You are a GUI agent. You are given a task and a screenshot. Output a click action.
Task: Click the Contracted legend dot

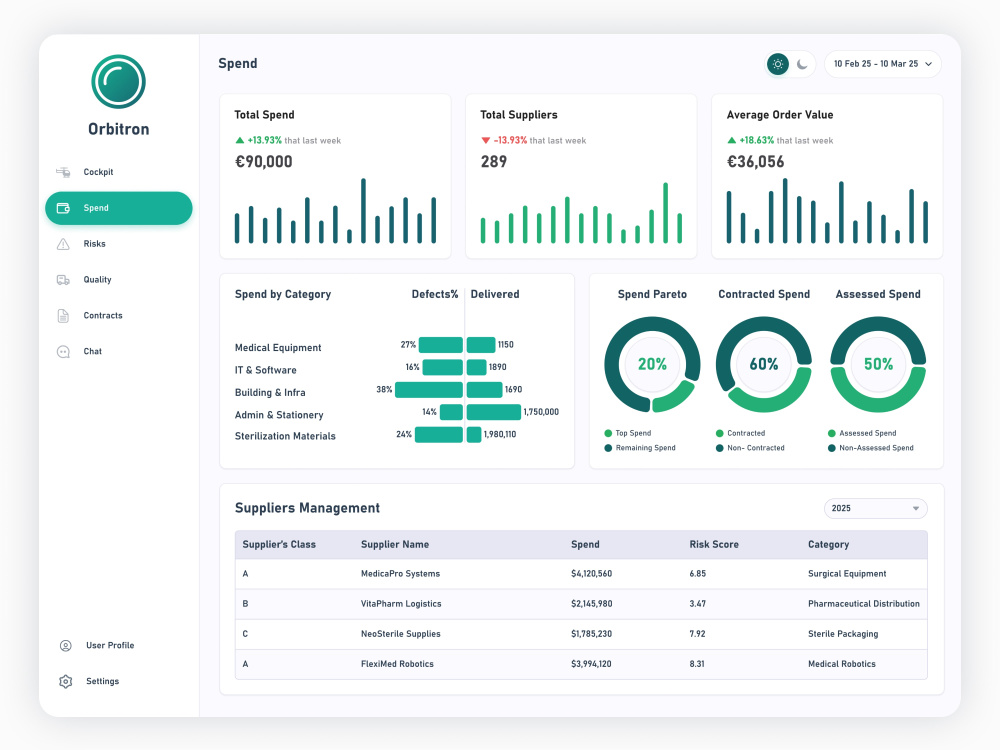click(719, 433)
